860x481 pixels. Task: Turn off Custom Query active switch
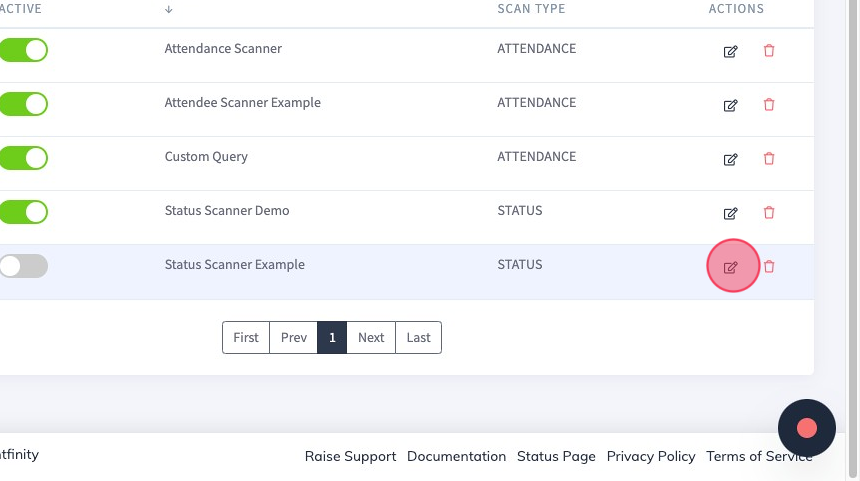click(24, 158)
